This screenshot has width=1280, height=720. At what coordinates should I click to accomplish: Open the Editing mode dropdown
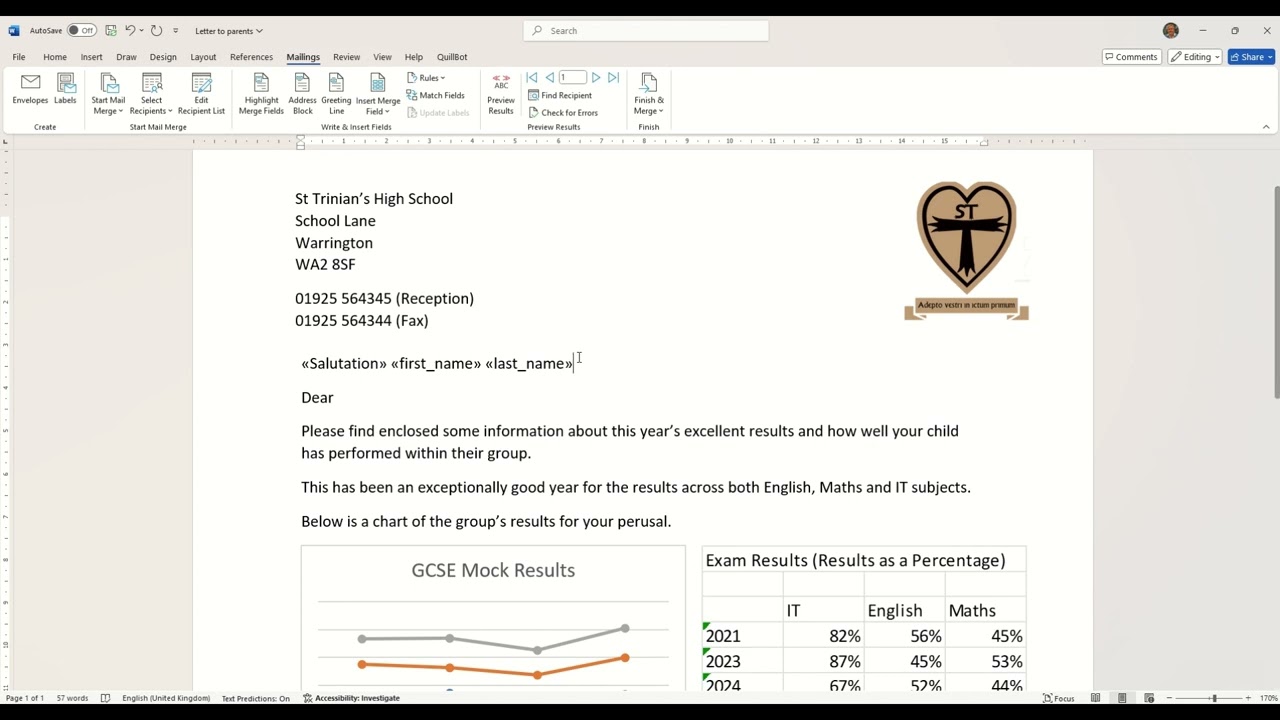coord(1195,57)
